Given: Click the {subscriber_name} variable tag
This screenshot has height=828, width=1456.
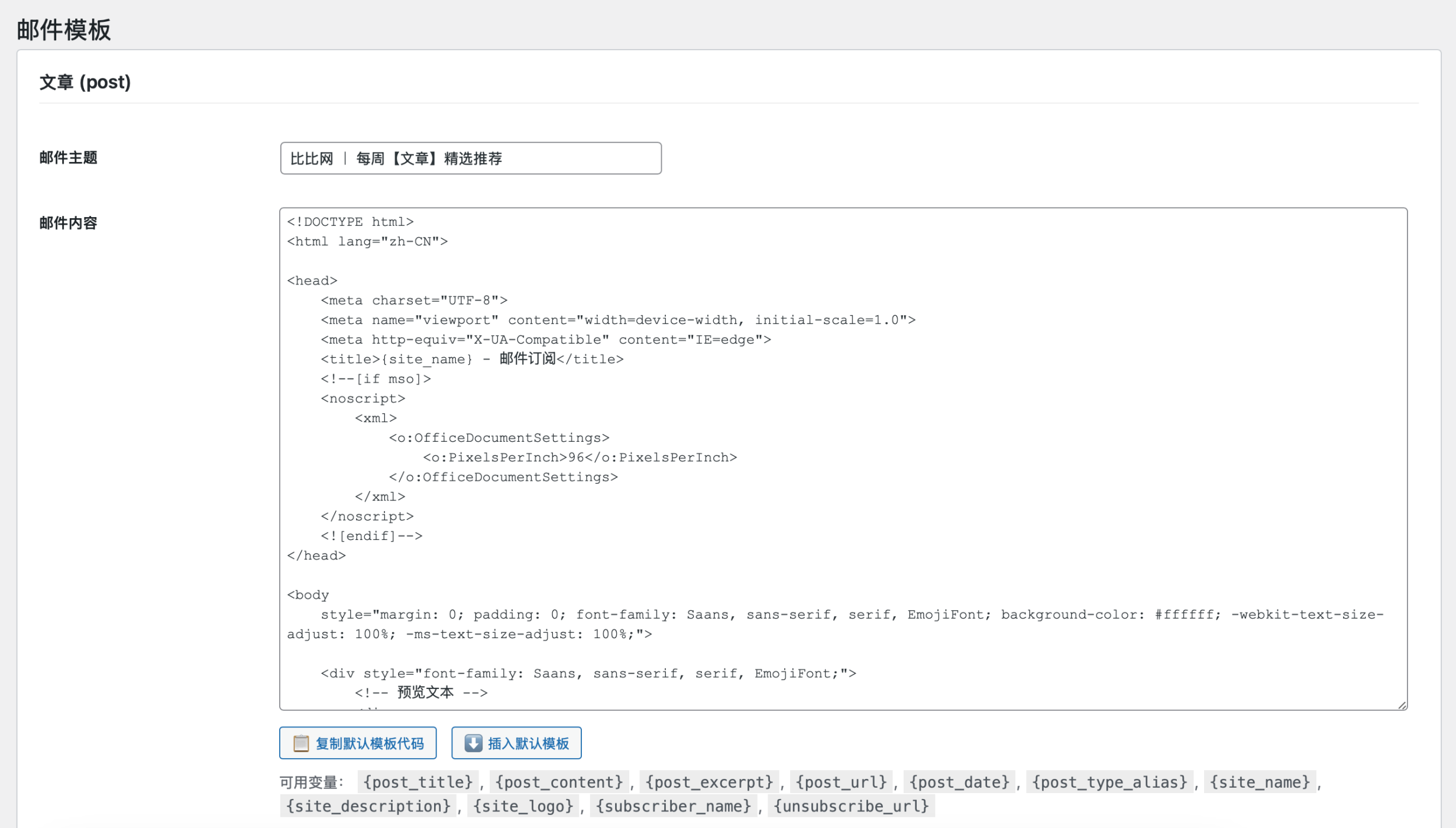Looking at the screenshot, I should [673, 806].
